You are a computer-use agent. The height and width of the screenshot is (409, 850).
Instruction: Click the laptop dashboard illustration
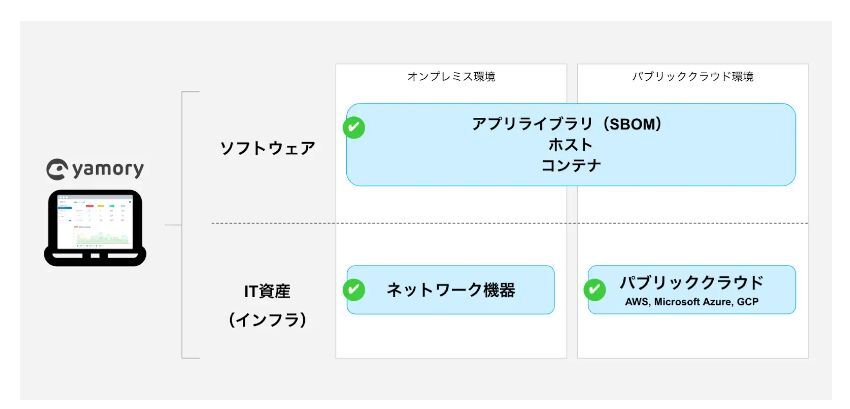click(95, 227)
